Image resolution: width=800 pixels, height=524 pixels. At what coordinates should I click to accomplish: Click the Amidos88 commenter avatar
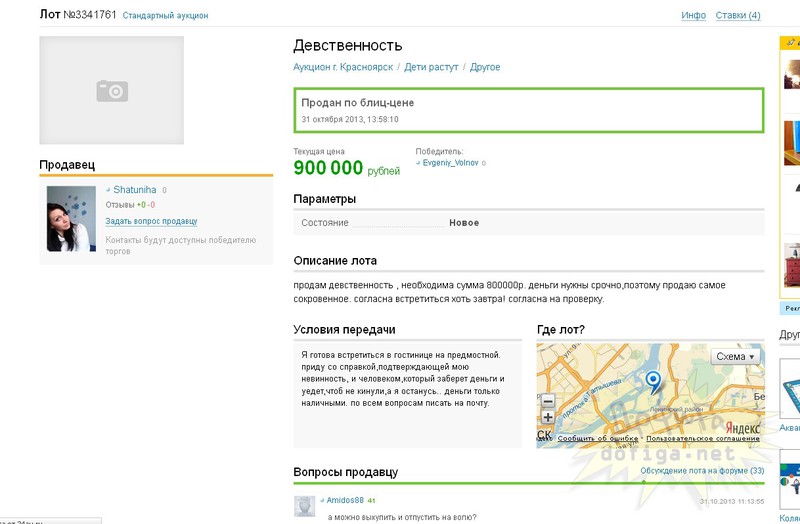pyautogui.click(x=305, y=505)
